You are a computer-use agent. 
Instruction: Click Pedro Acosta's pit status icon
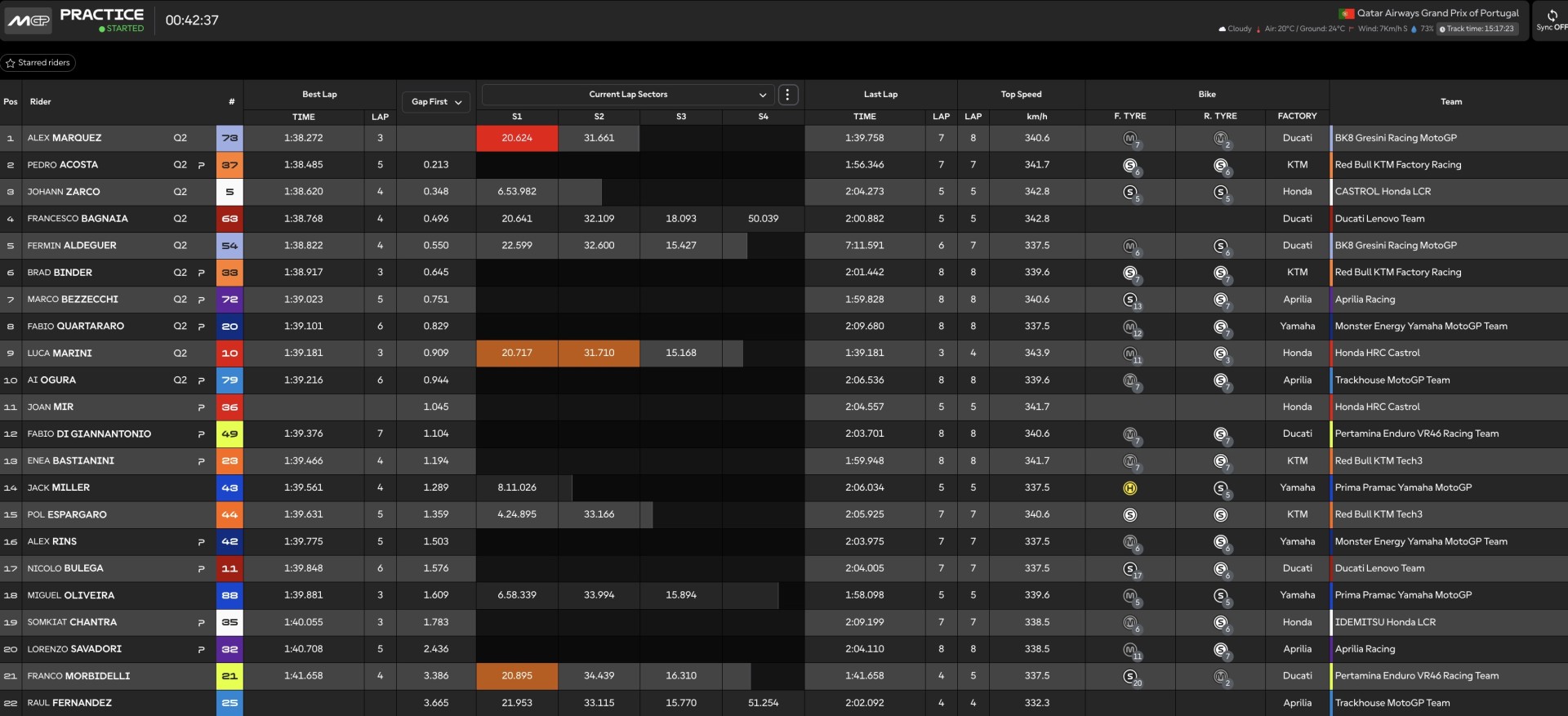click(x=201, y=165)
